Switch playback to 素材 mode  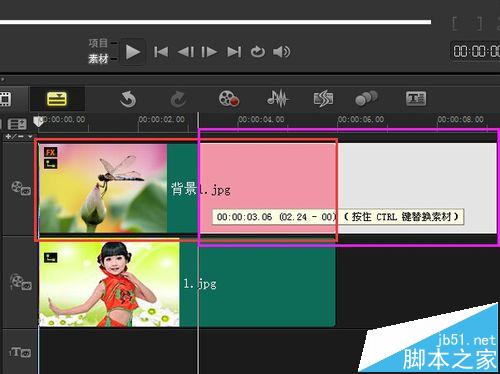(x=99, y=59)
